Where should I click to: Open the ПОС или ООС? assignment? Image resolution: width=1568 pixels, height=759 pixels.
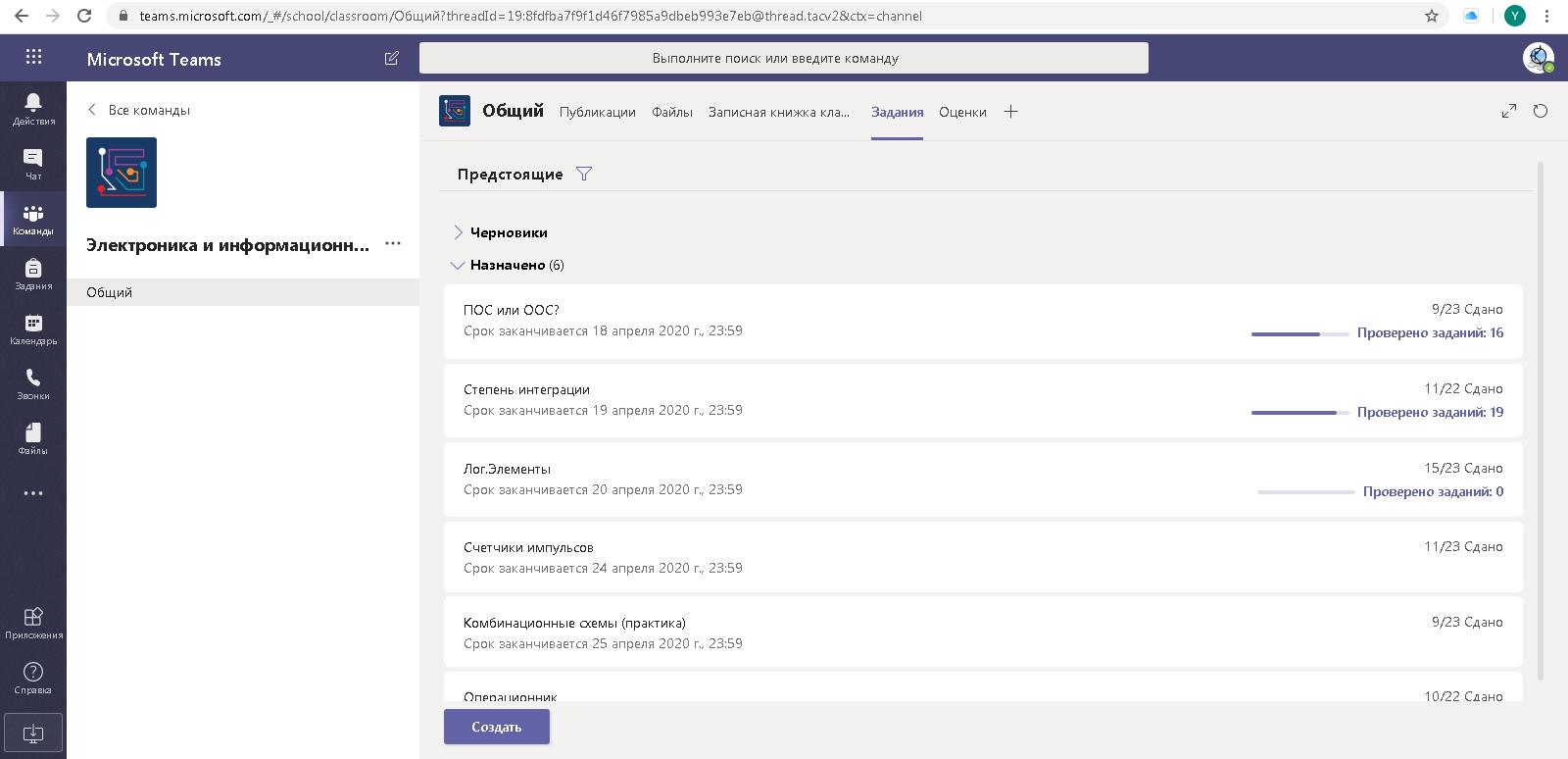(983, 321)
